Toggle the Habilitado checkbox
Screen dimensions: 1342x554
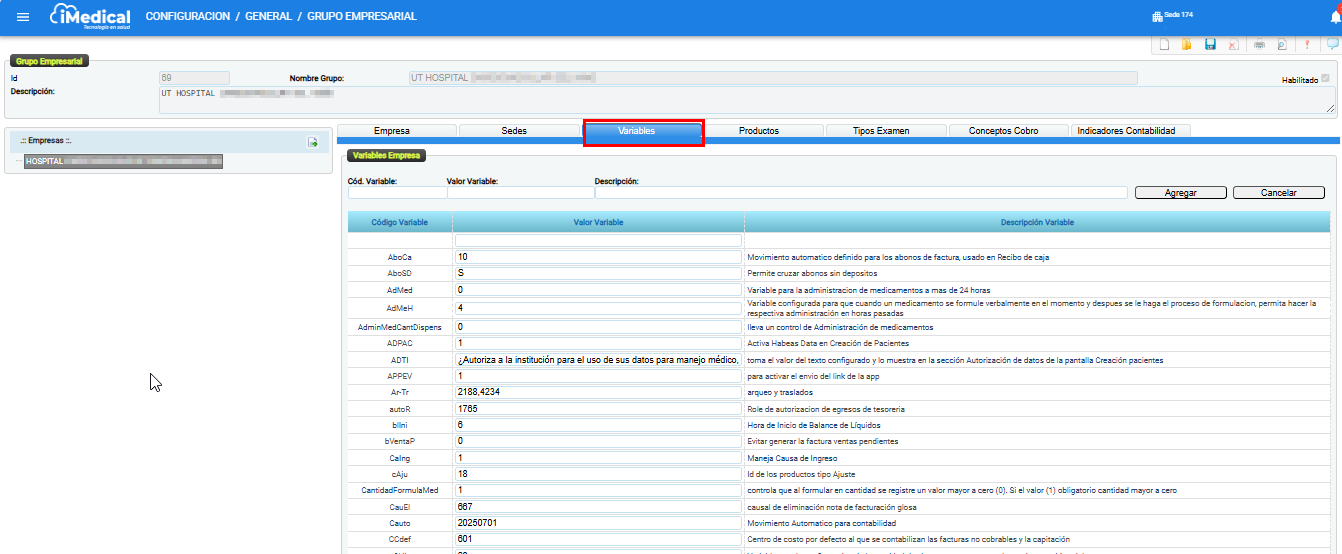click(x=1325, y=78)
